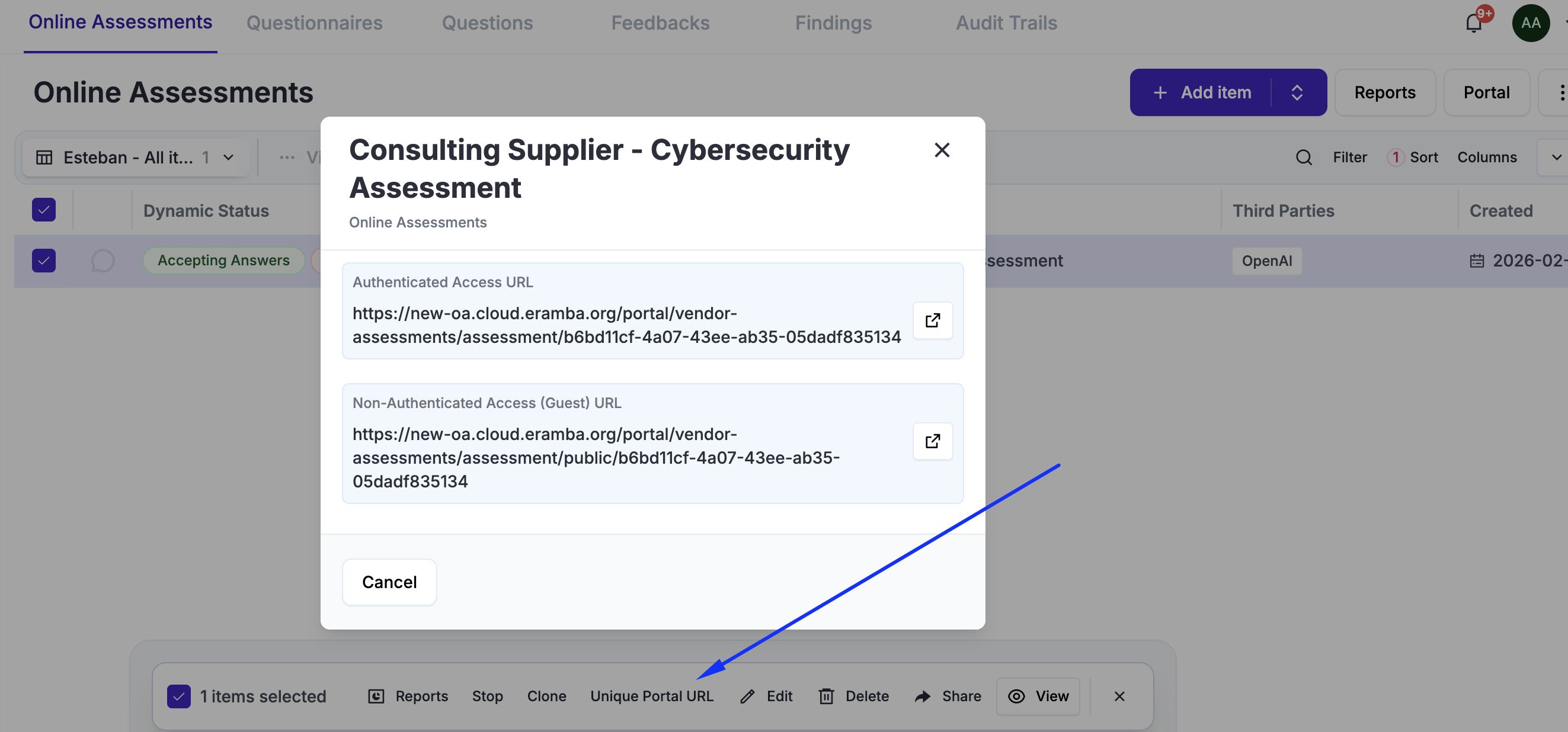The height and width of the screenshot is (732, 1568).
Task: Toggle the '1 items selected' checkbox
Action: [x=179, y=696]
